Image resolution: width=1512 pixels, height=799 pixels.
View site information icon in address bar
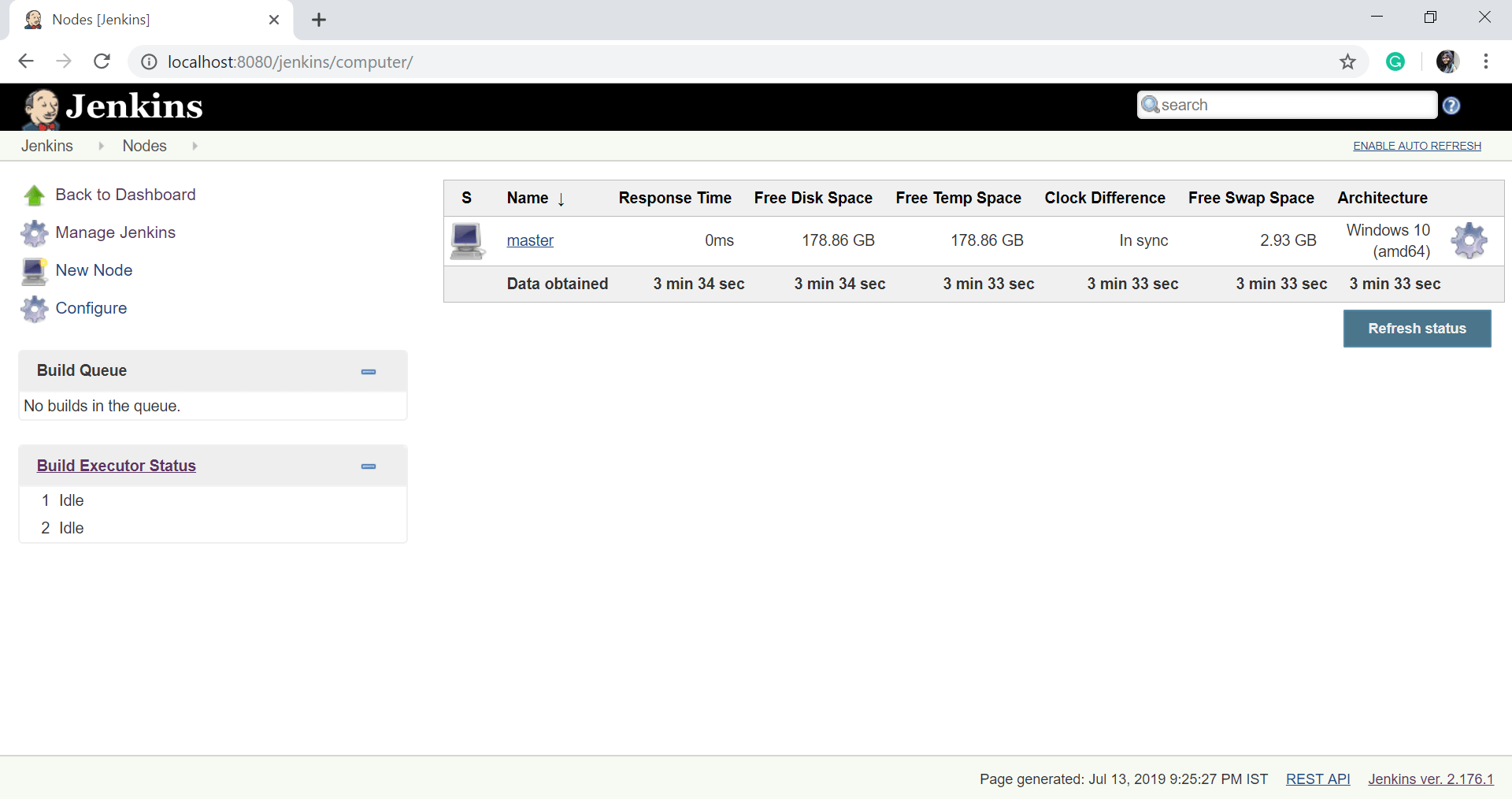(149, 61)
